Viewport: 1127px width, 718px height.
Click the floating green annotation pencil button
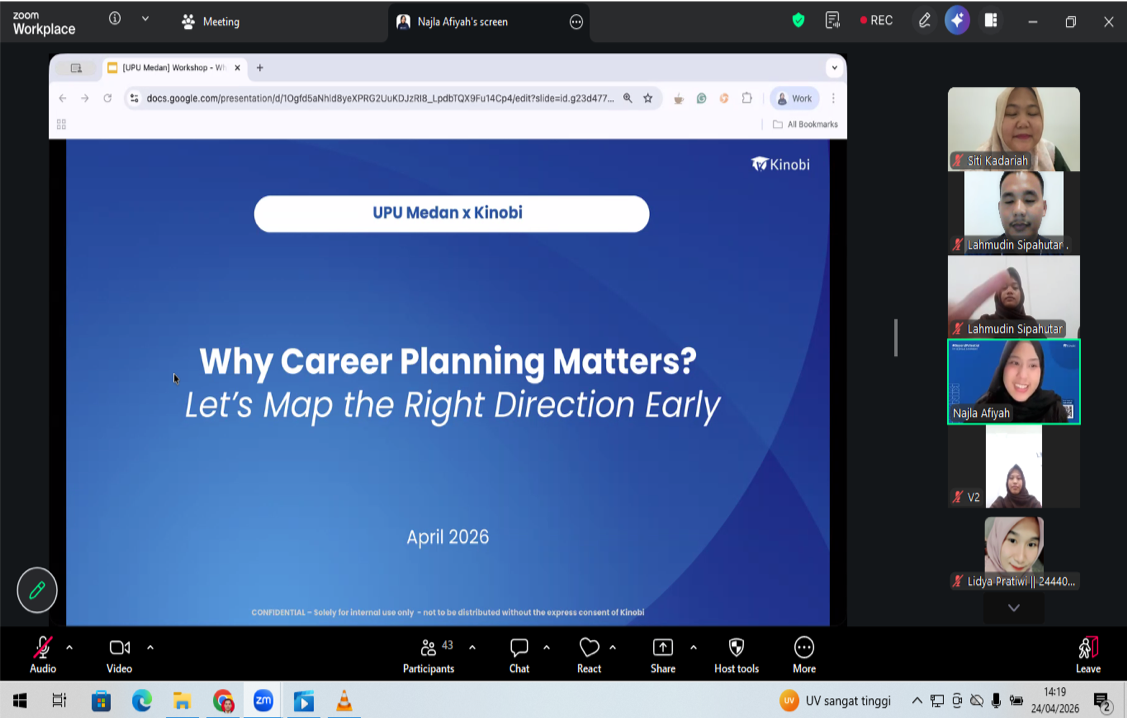37,590
